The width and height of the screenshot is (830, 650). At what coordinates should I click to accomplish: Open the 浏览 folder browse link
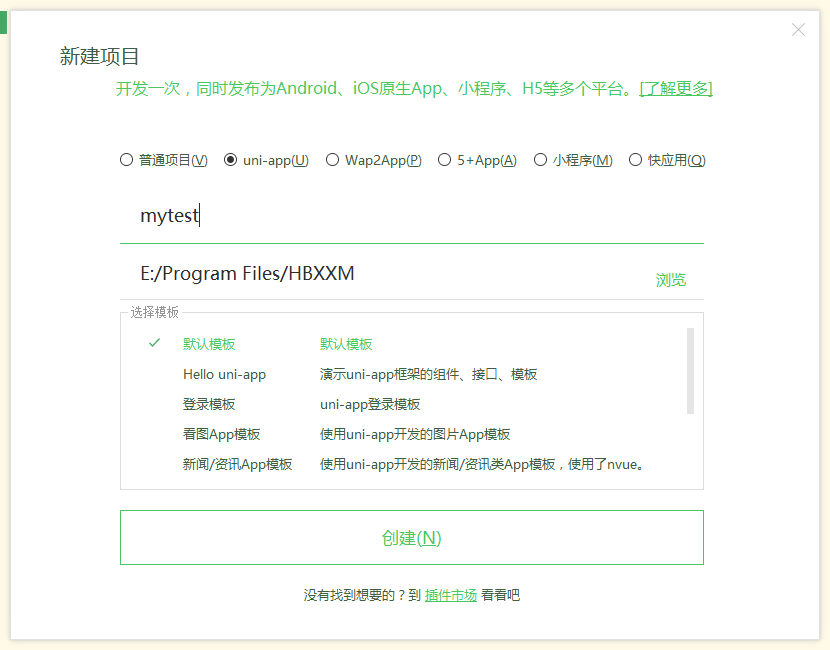pos(671,280)
